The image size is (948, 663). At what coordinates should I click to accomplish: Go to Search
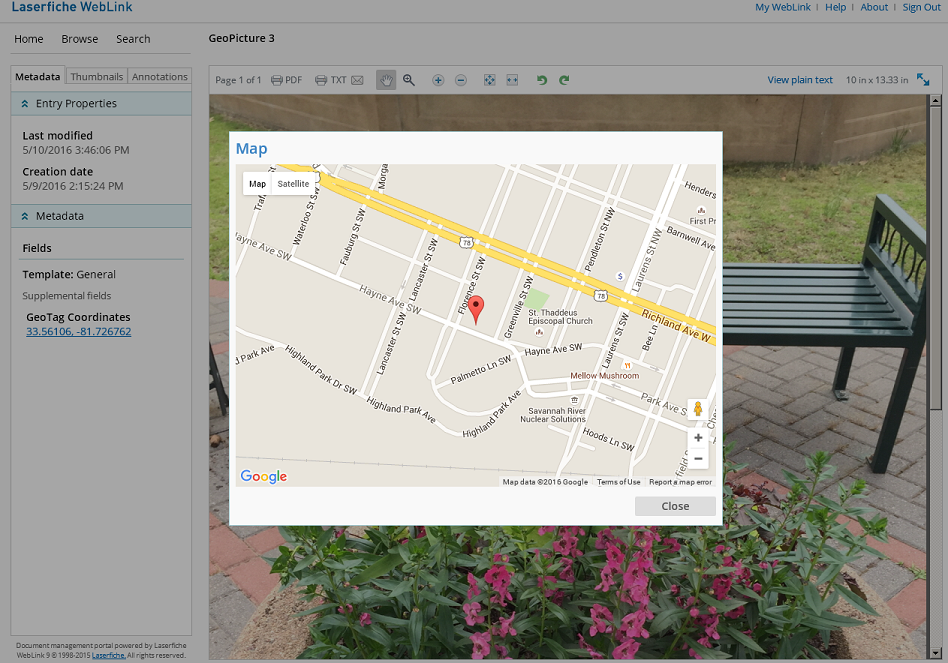tap(133, 39)
